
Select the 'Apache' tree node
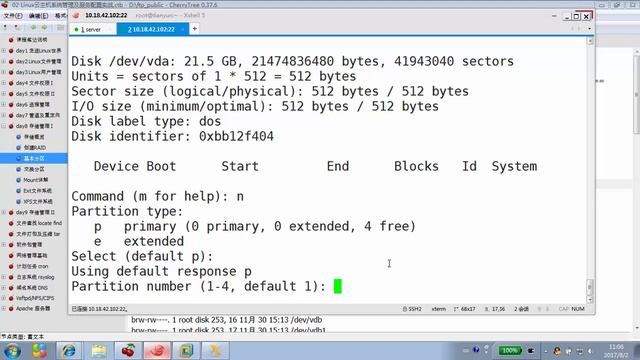point(33,309)
